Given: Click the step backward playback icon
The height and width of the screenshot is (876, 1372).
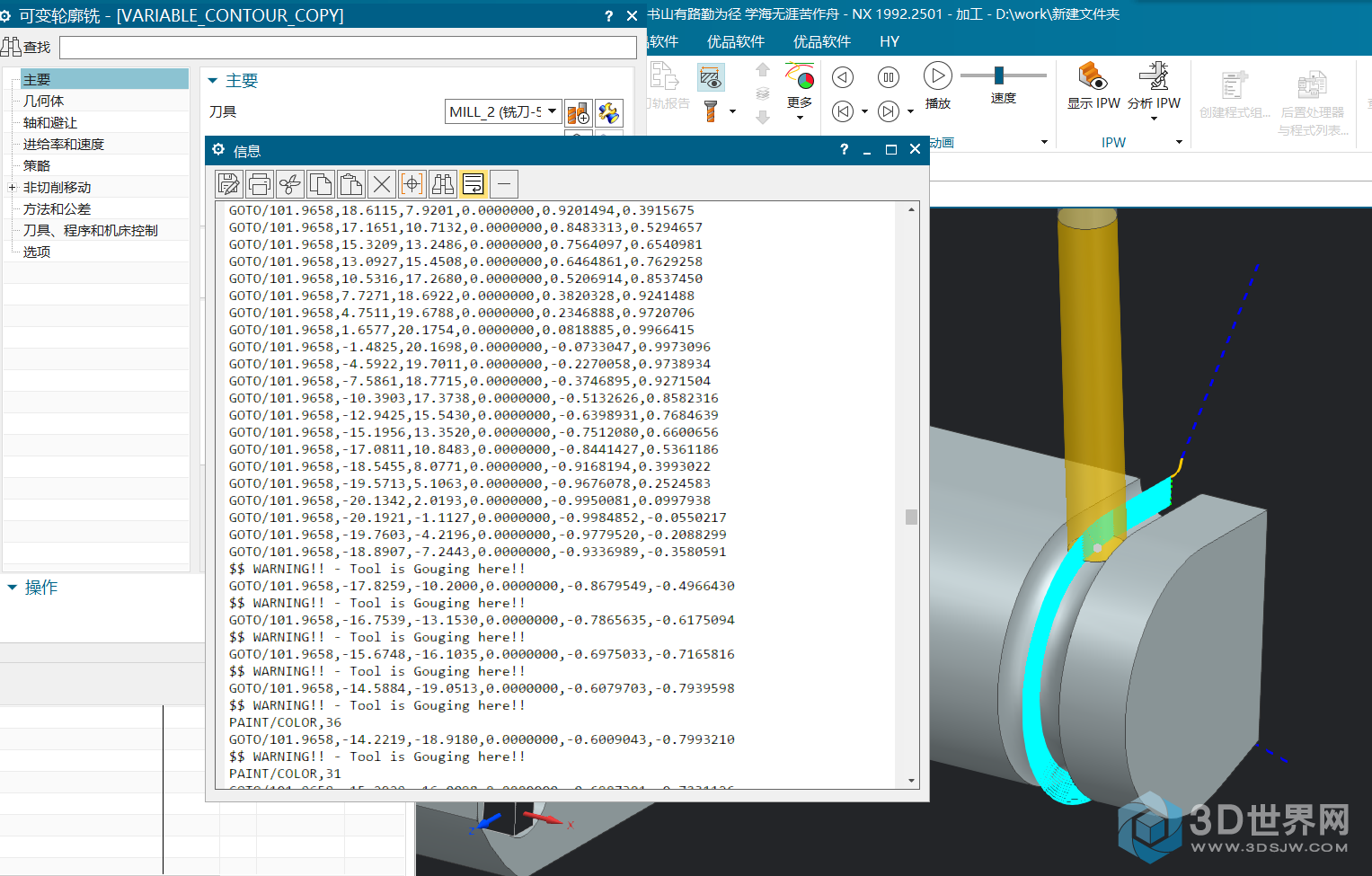Looking at the screenshot, I should [x=843, y=77].
